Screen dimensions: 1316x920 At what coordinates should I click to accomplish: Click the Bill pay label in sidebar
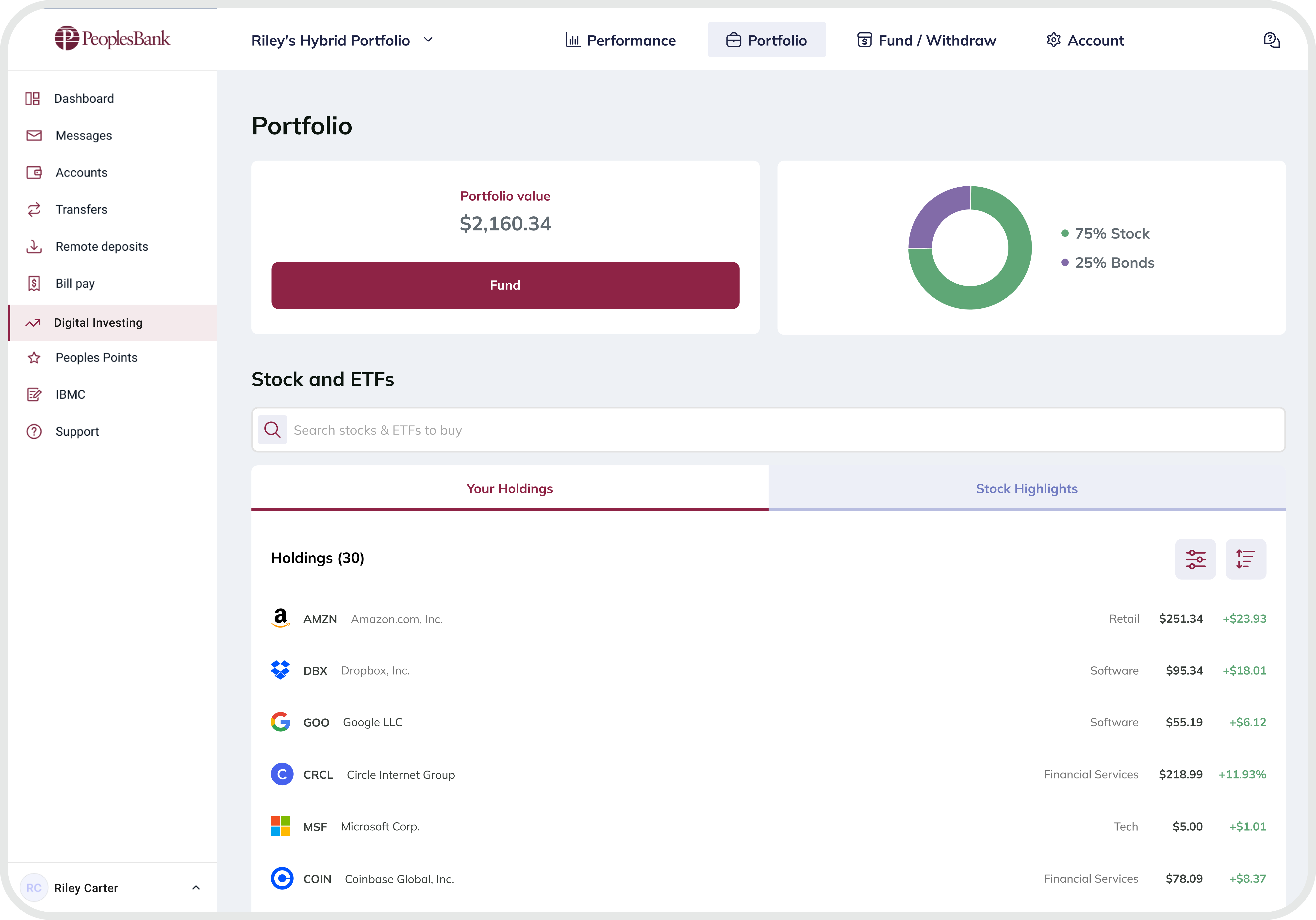(75, 284)
